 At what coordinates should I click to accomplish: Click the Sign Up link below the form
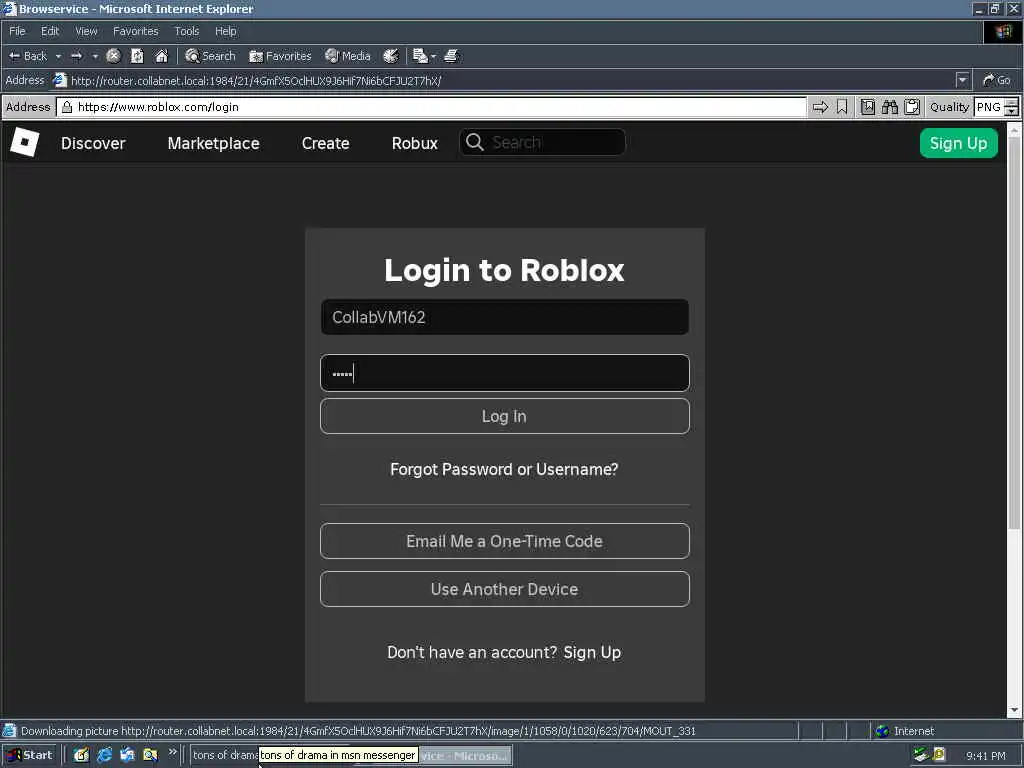592,652
